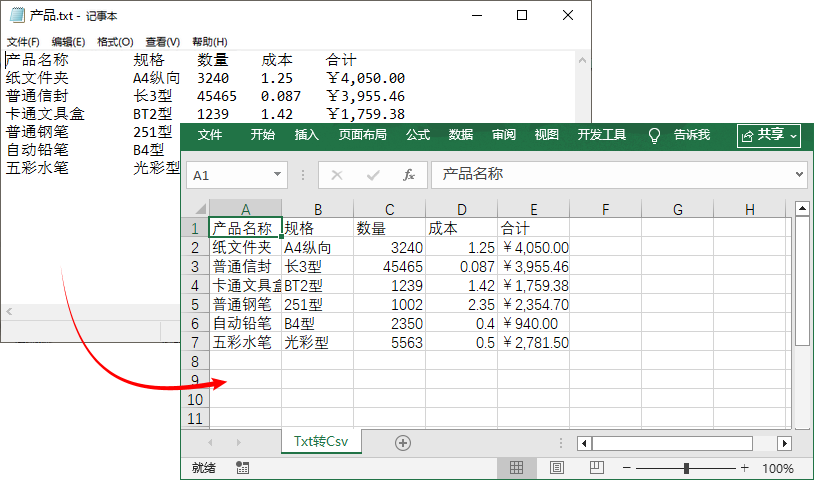Switch to Excel's 视图 ribbon tab

547,135
